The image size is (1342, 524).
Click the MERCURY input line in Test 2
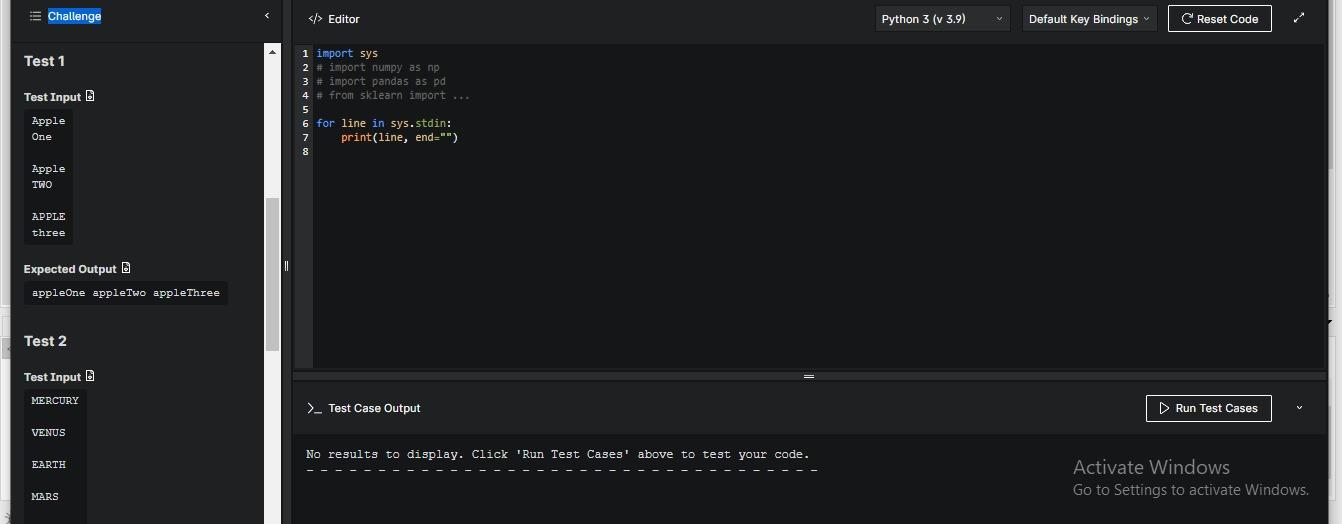[x=55, y=400]
